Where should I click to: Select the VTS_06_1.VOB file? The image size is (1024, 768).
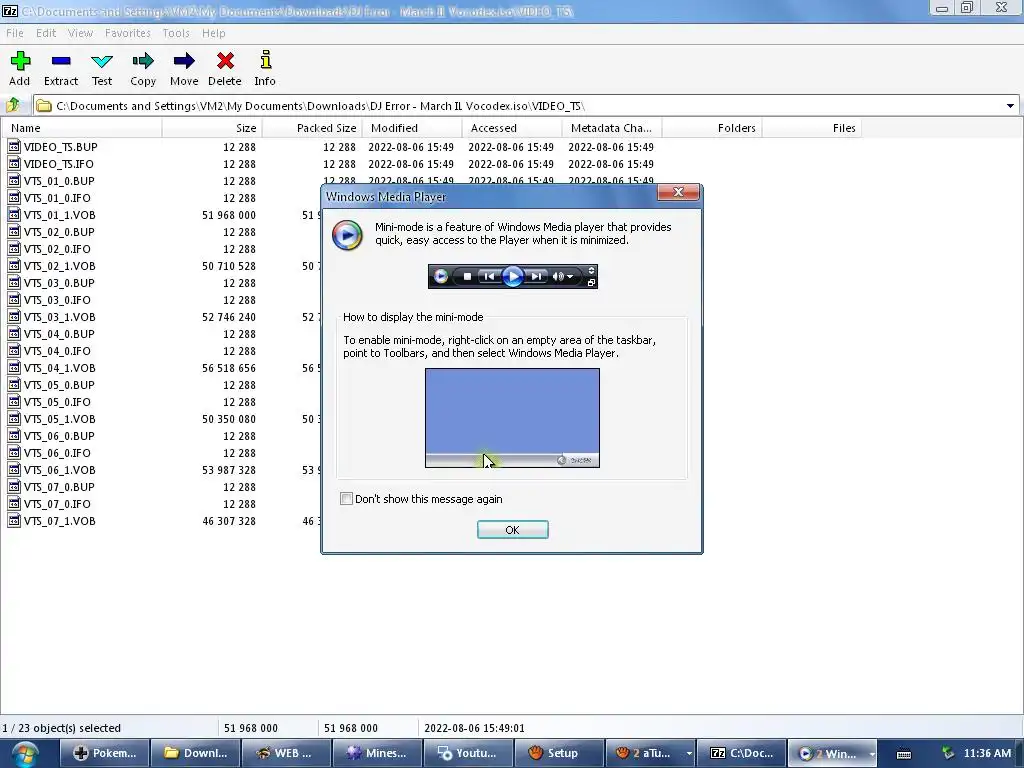point(59,470)
